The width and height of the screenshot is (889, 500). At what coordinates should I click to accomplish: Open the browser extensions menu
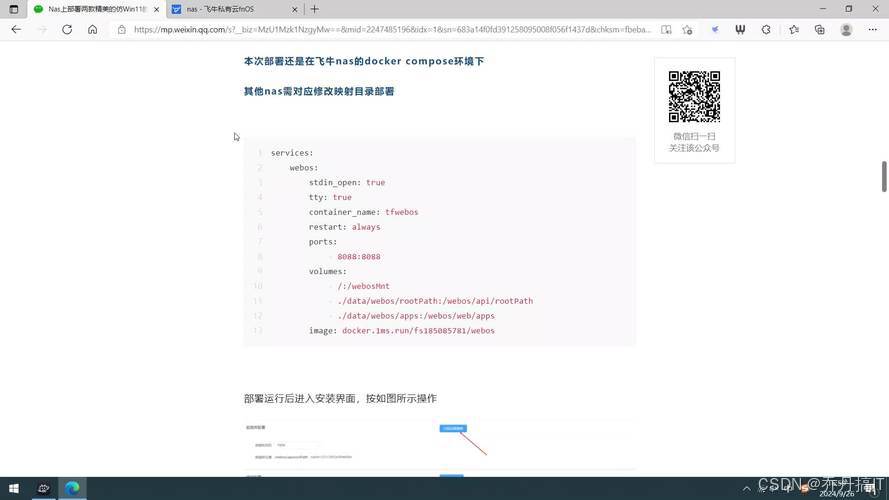(x=766, y=29)
